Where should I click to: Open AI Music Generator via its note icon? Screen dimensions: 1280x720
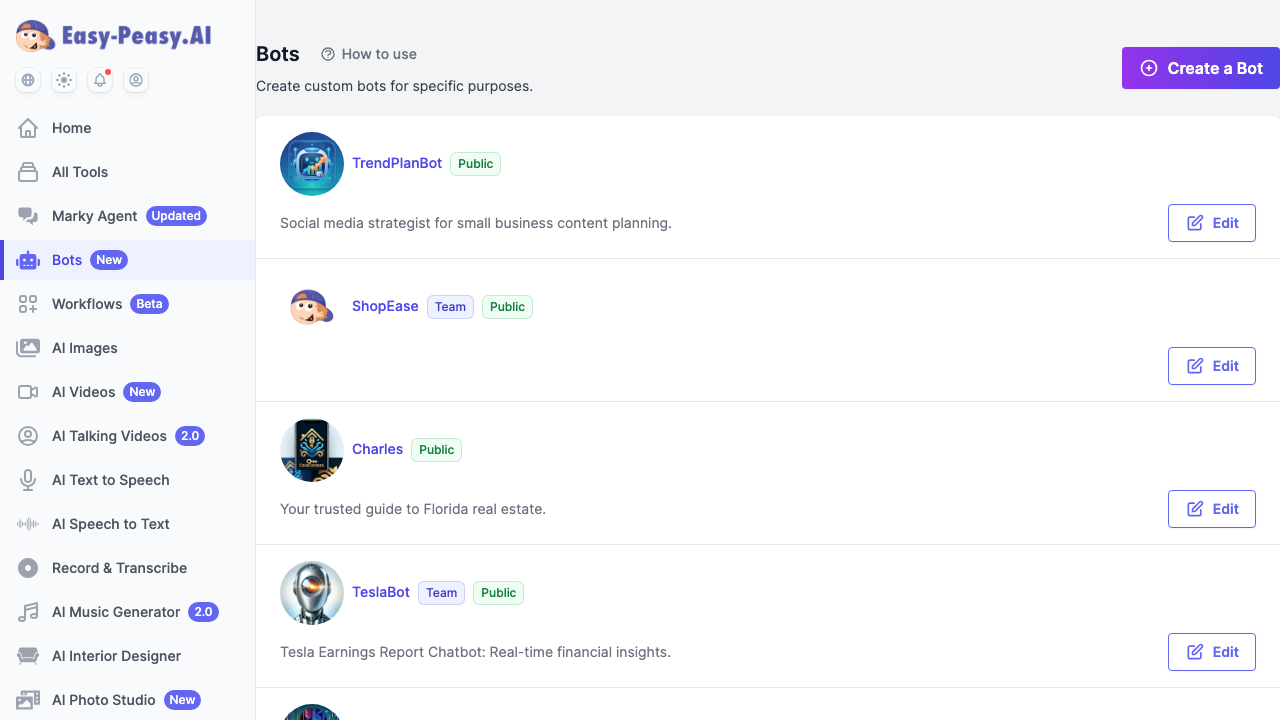(x=28, y=612)
